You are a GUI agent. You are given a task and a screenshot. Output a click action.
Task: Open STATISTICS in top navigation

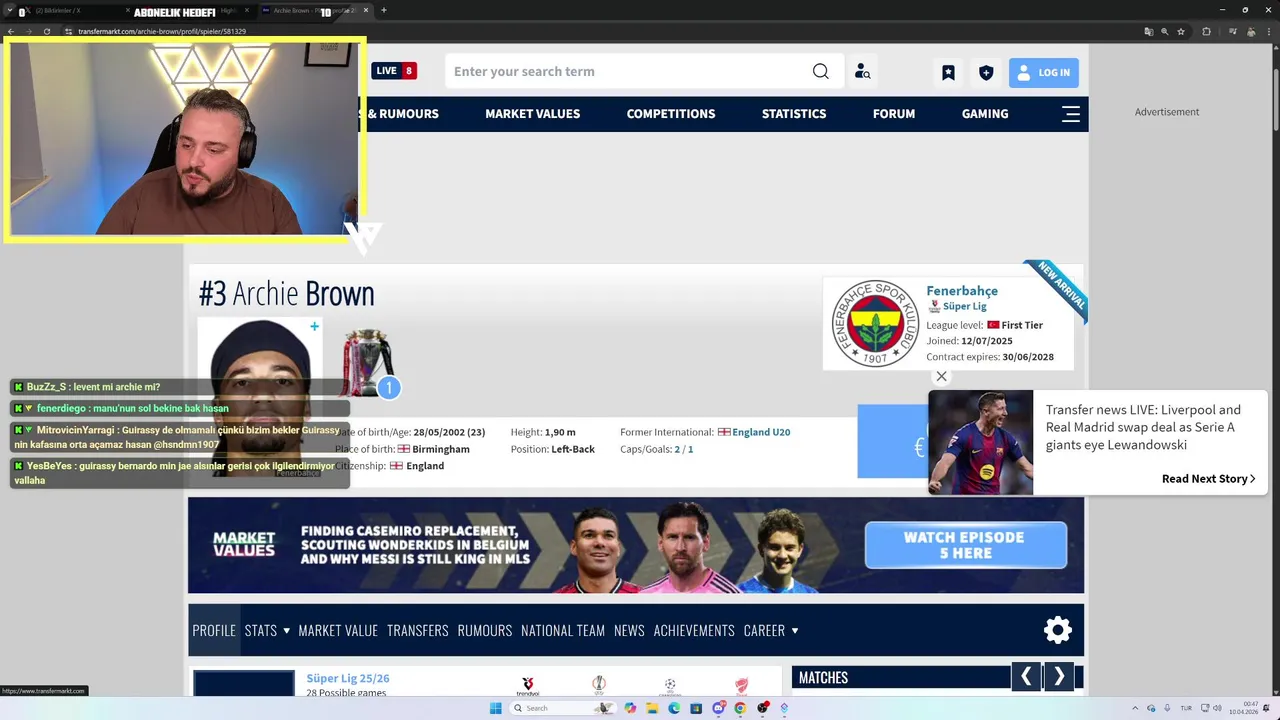(x=794, y=114)
